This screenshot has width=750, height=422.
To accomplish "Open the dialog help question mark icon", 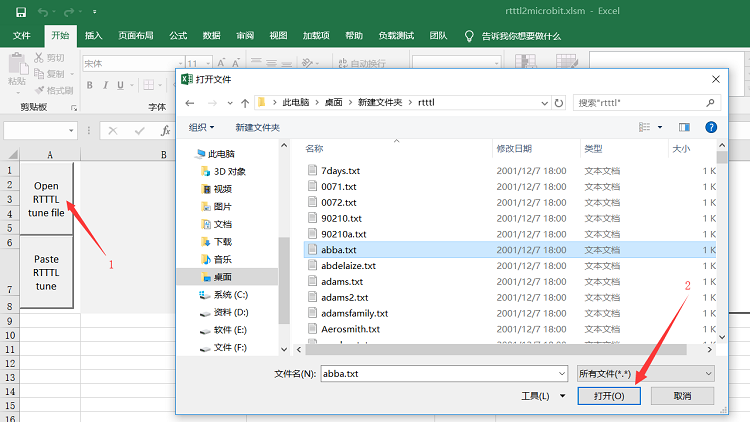I will click(x=711, y=127).
